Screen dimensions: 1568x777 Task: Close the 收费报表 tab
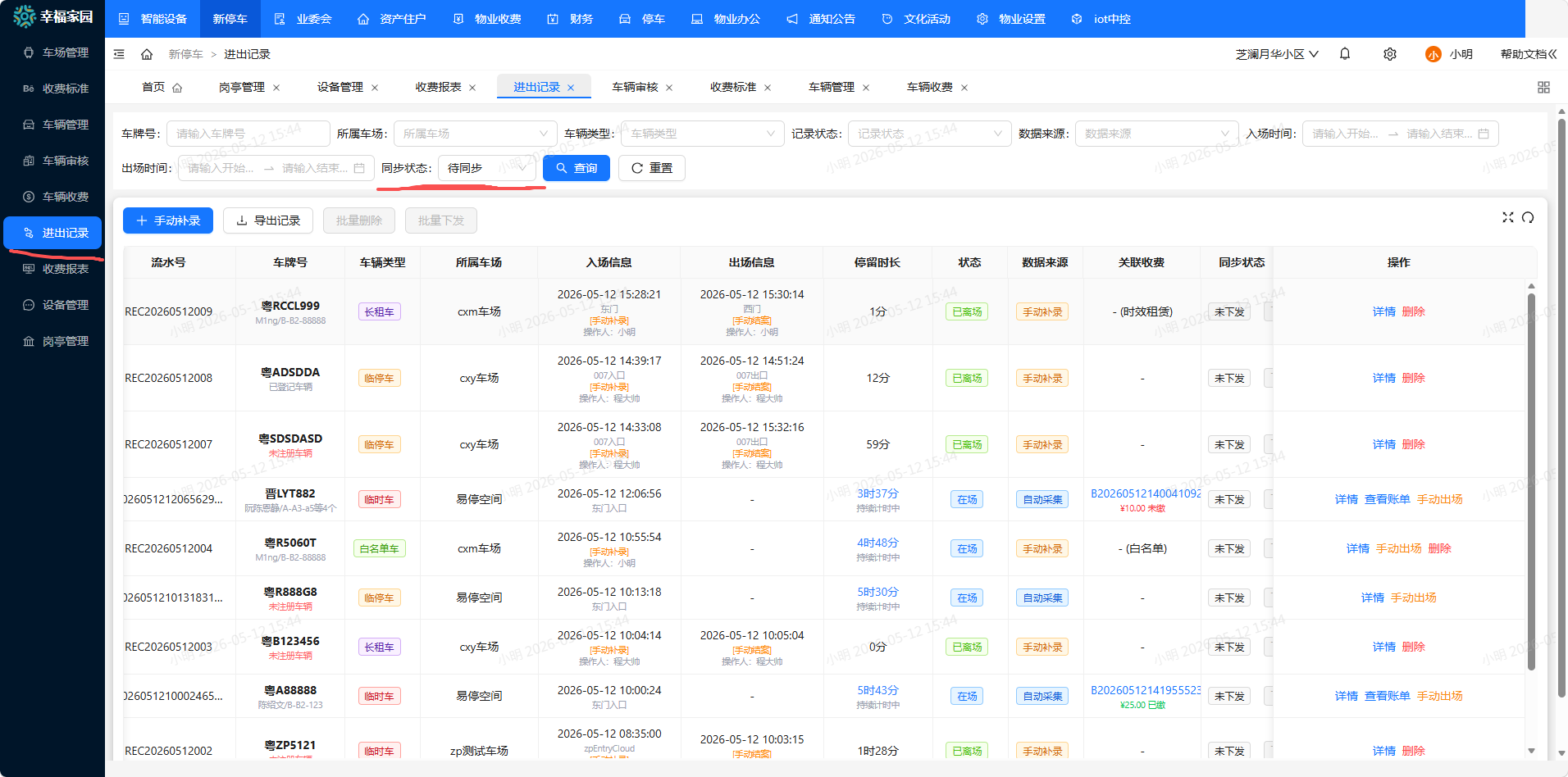point(472,88)
